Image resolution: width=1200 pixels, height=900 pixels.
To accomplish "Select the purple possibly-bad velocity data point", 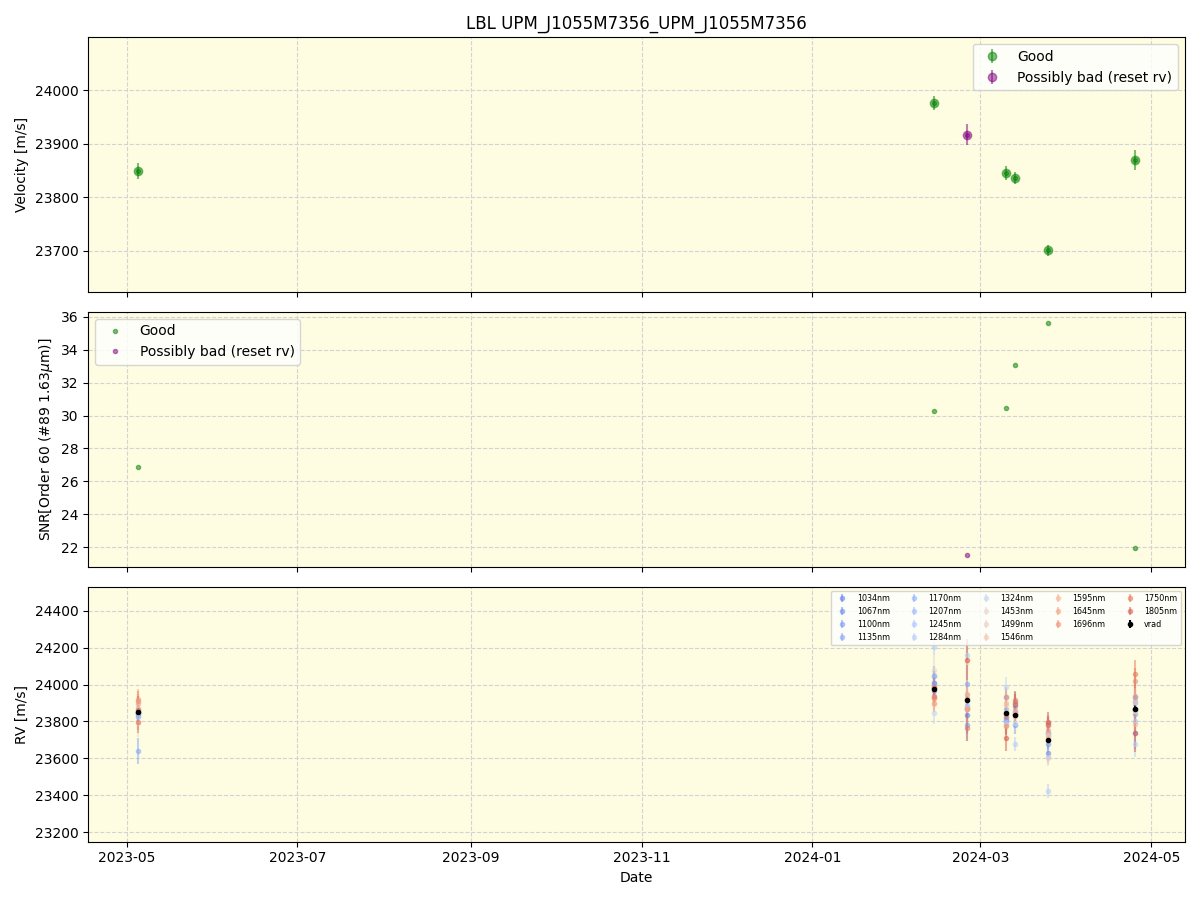I will click(x=967, y=135).
